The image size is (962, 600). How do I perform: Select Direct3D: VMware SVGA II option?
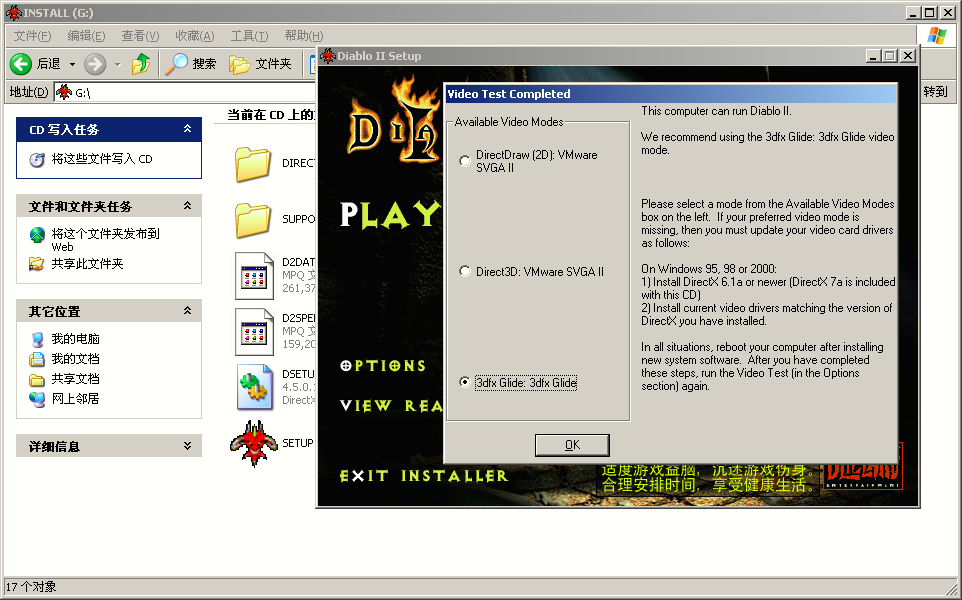pyautogui.click(x=465, y=271)
